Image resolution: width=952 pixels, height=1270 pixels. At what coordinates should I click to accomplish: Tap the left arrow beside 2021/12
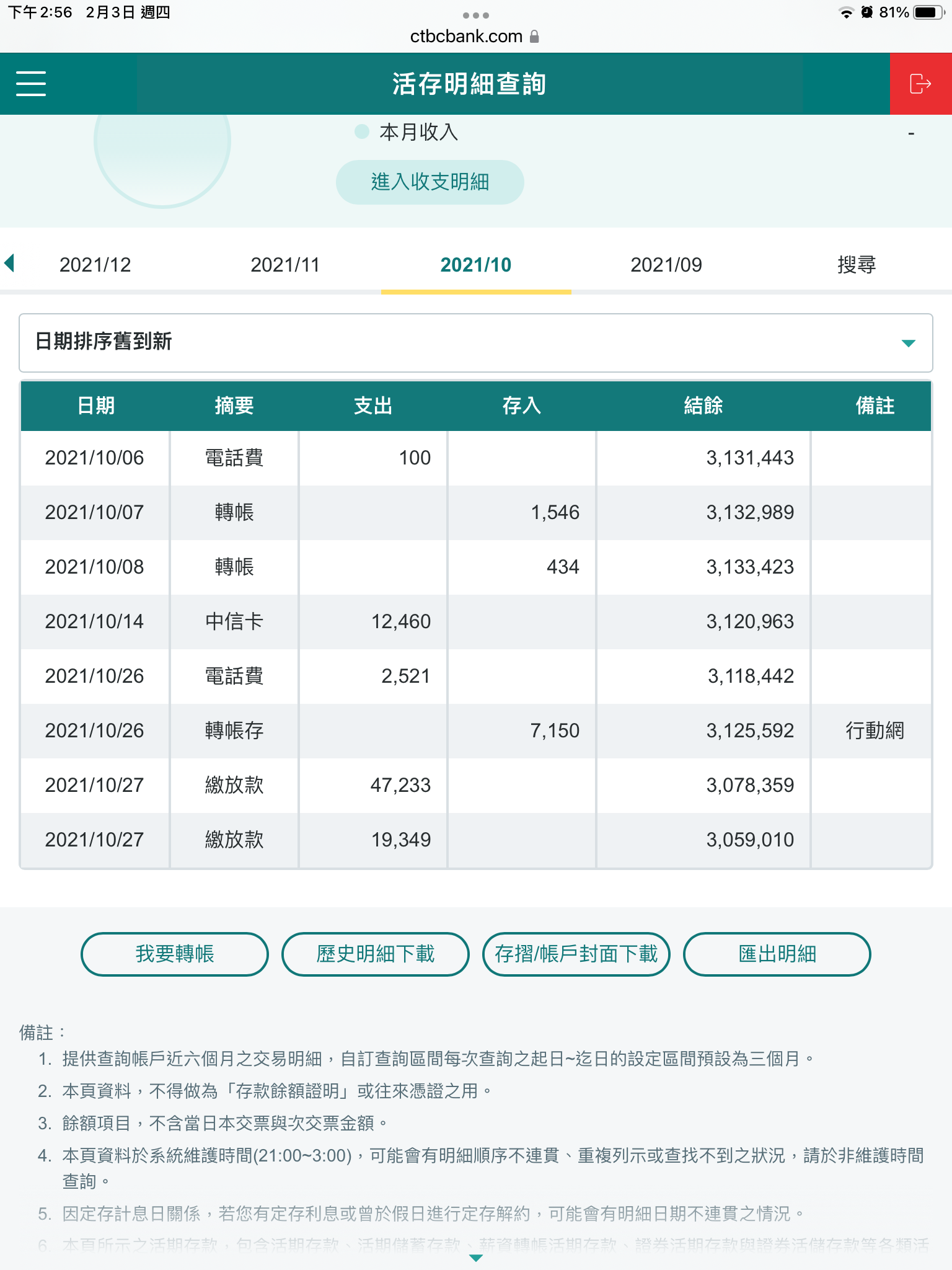tap(9, 264)
